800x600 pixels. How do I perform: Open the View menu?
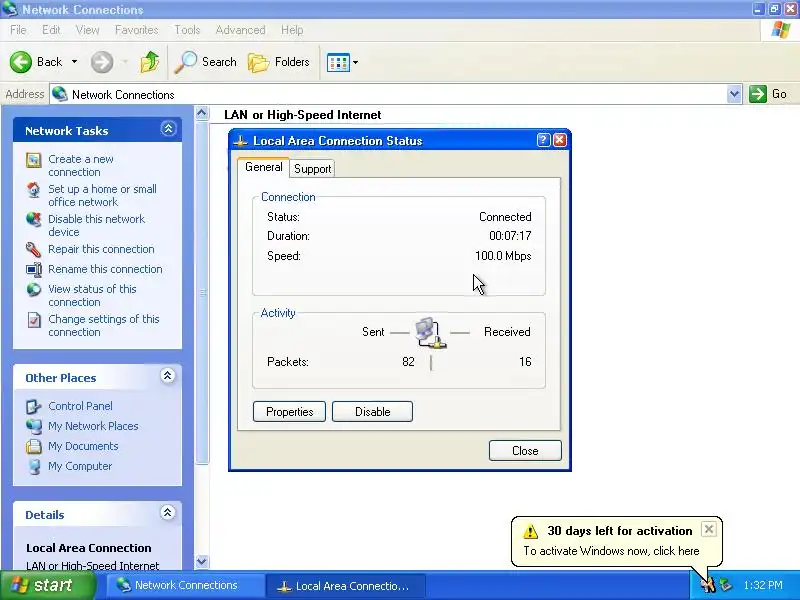[87, 30]
